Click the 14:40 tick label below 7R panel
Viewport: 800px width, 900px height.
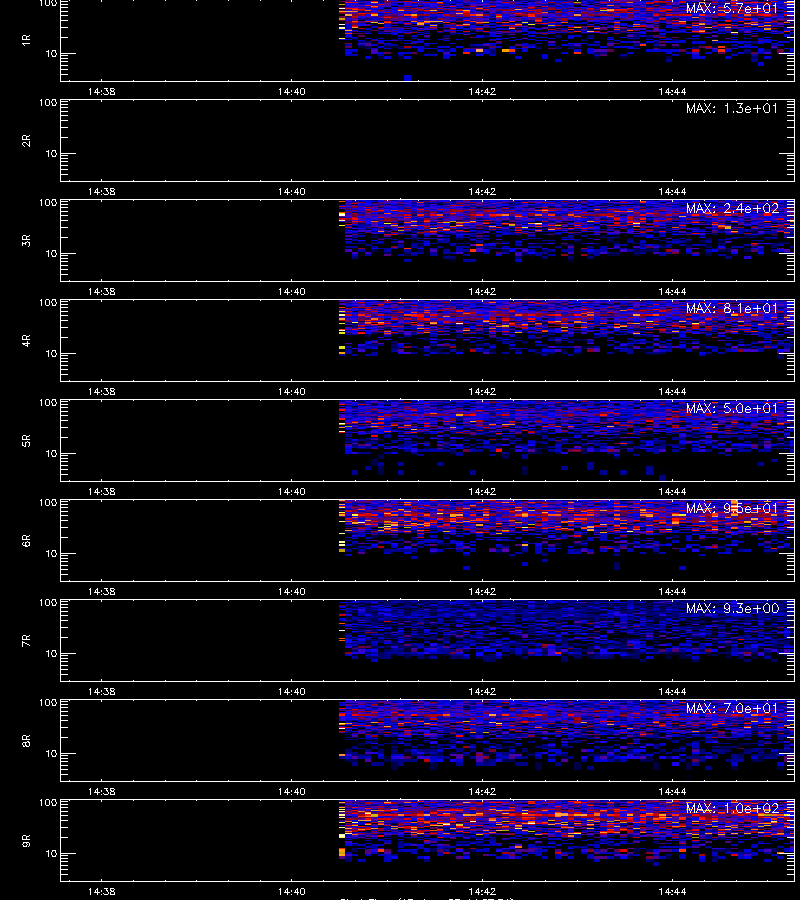point(292,692)
